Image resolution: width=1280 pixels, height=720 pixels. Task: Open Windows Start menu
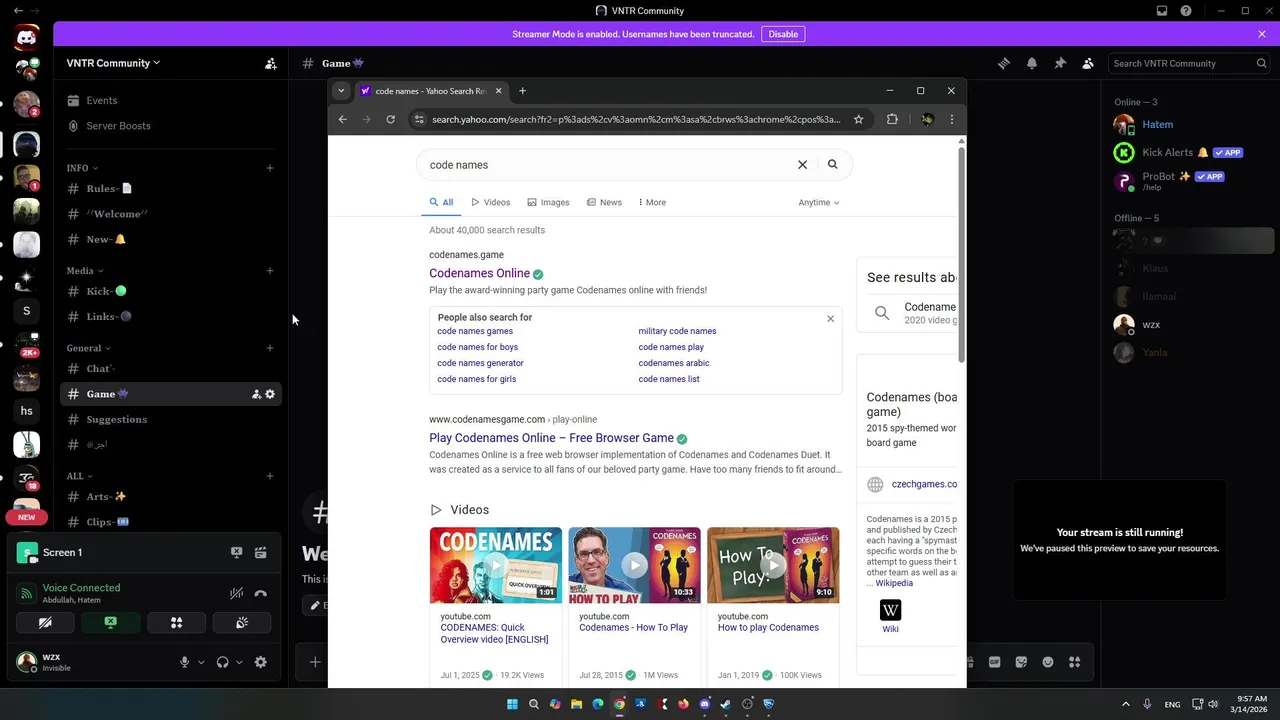[x=512, y=704]
